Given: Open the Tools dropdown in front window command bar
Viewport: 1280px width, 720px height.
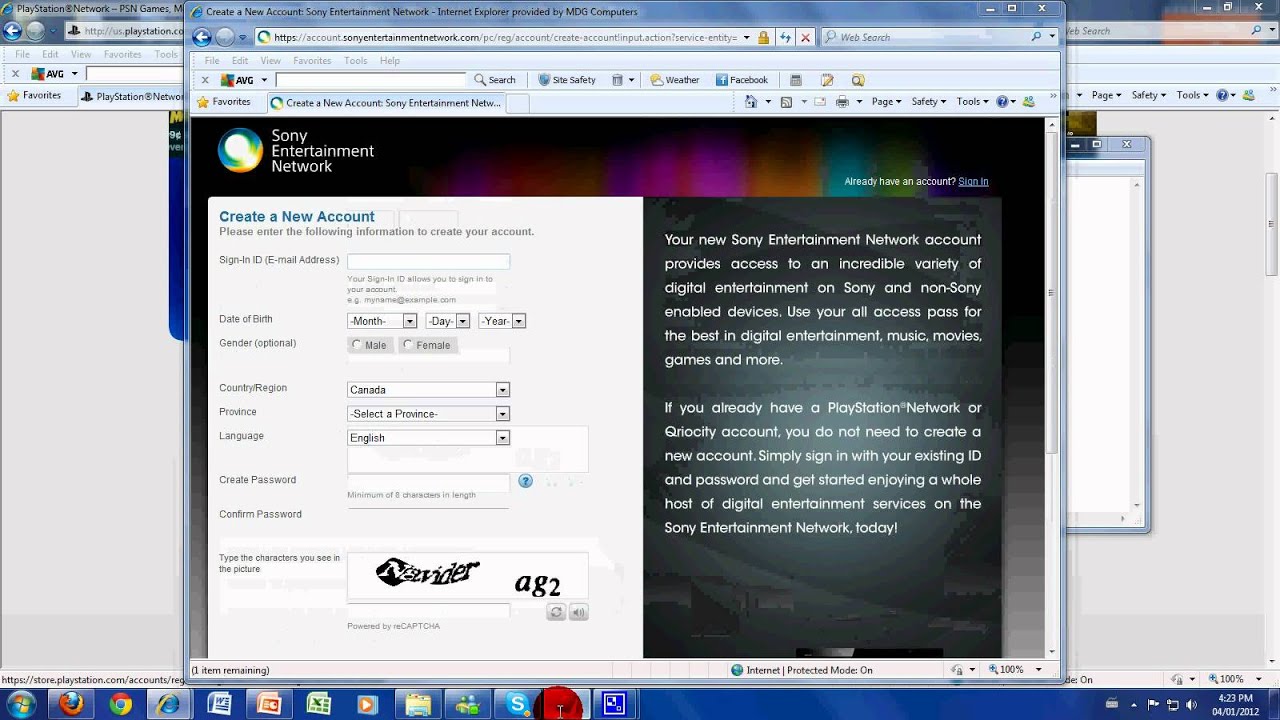Looking at the screenshot, I should point(973,102).
